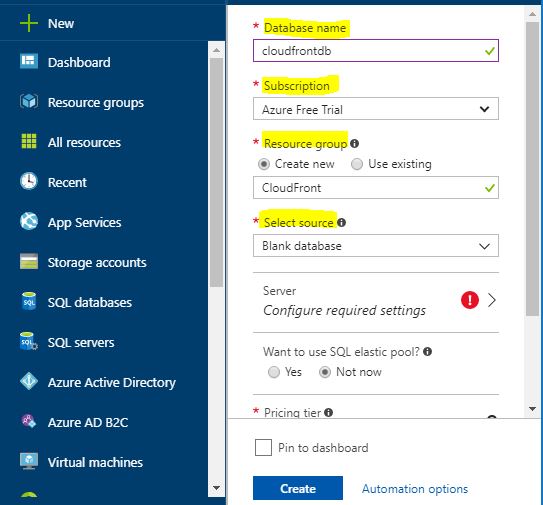
Task: Click the form panel scrollbar thumb
Action: click(533, 169)
